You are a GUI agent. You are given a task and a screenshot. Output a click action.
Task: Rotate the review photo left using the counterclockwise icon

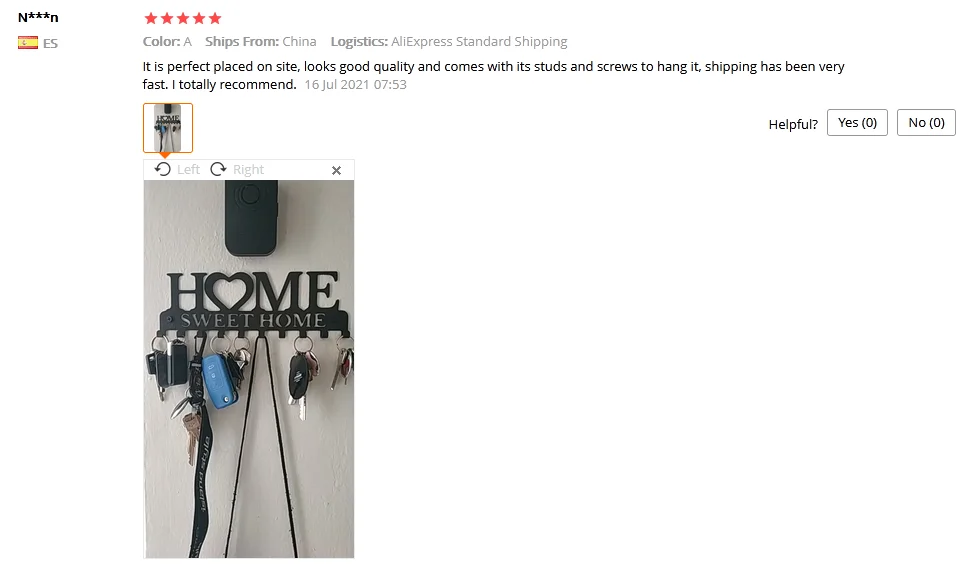point(162,169)
